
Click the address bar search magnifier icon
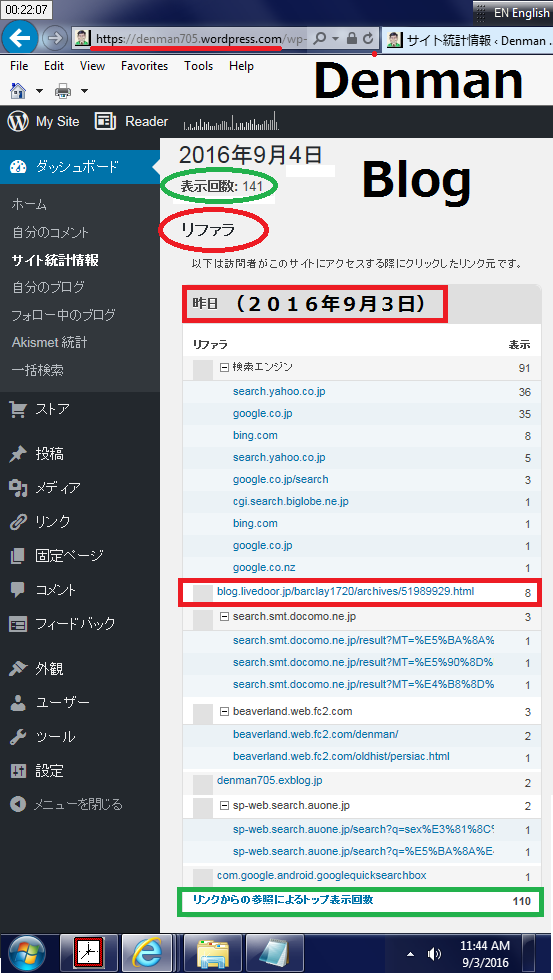click(319, 39)
